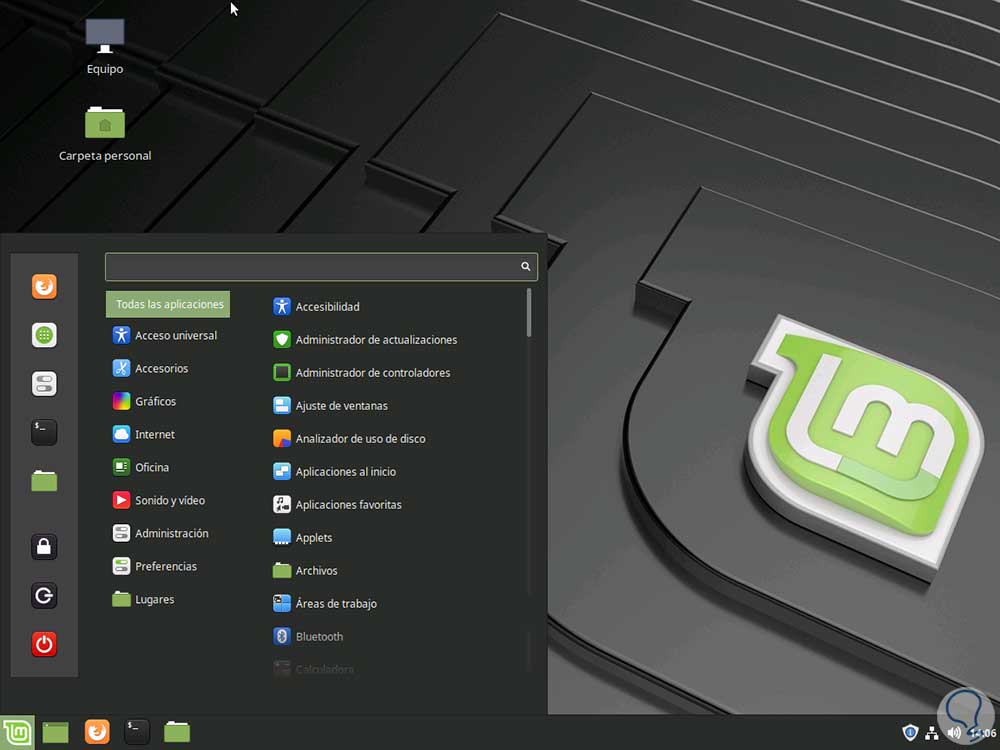Click the network connection tray icon

coord(932,733)
